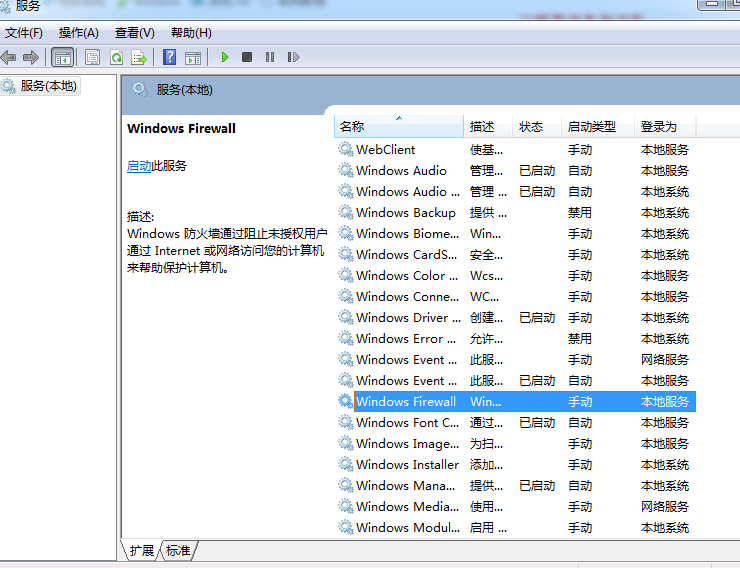
Task: Click the gear icon beside Windows Driver ...
Action: point(345,317)
